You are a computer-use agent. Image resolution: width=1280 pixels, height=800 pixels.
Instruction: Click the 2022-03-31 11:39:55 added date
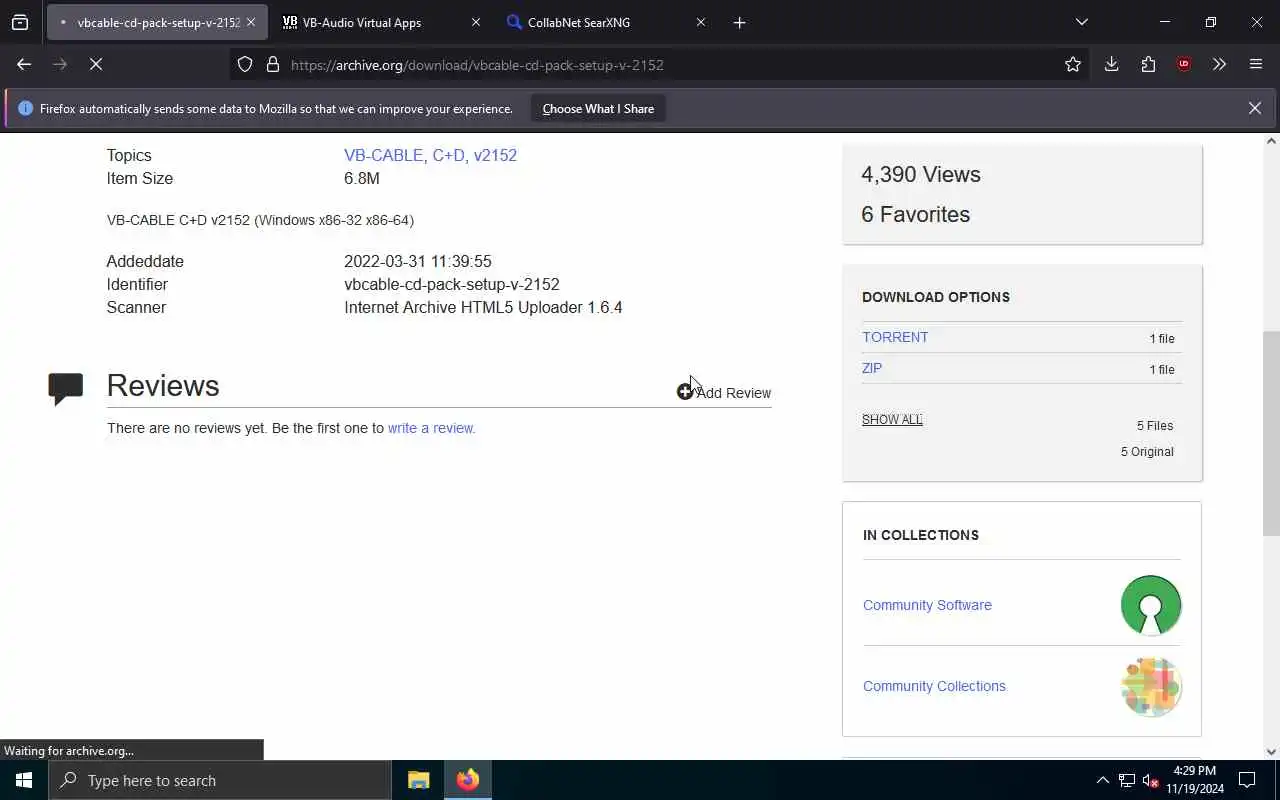click(x=418, y=261)
